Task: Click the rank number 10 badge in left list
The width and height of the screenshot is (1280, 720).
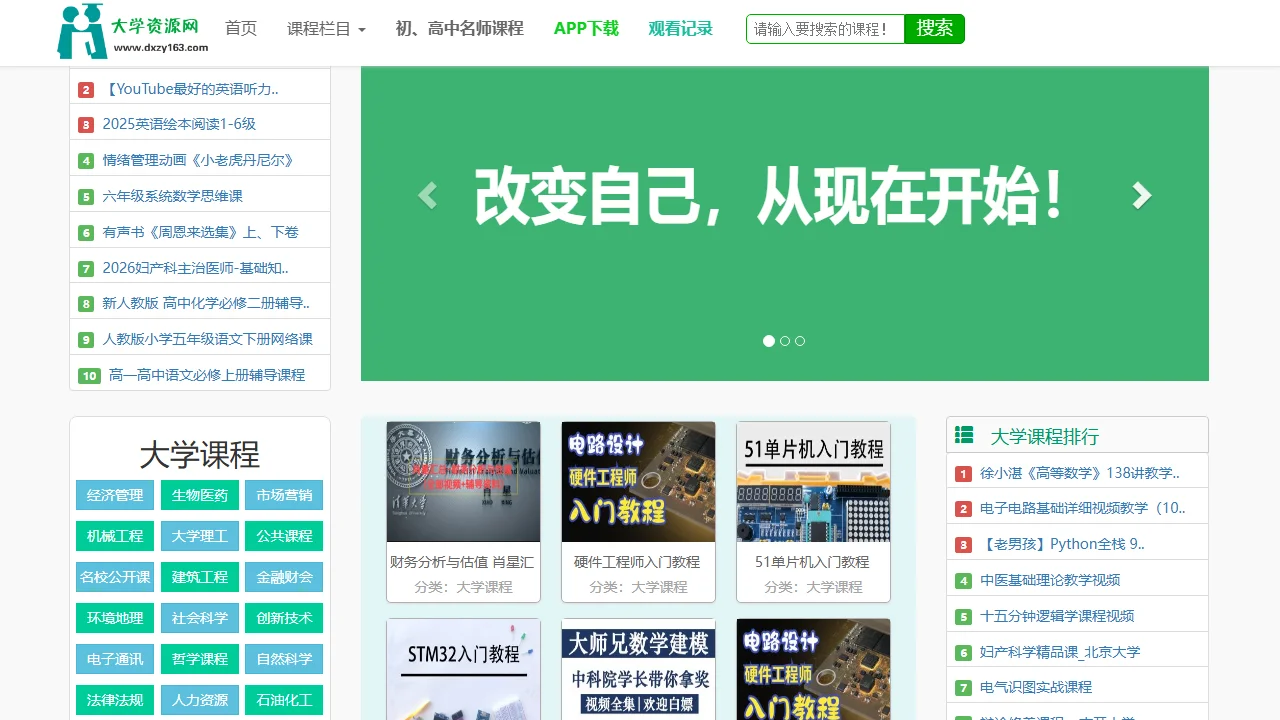Action: (88, 375)
